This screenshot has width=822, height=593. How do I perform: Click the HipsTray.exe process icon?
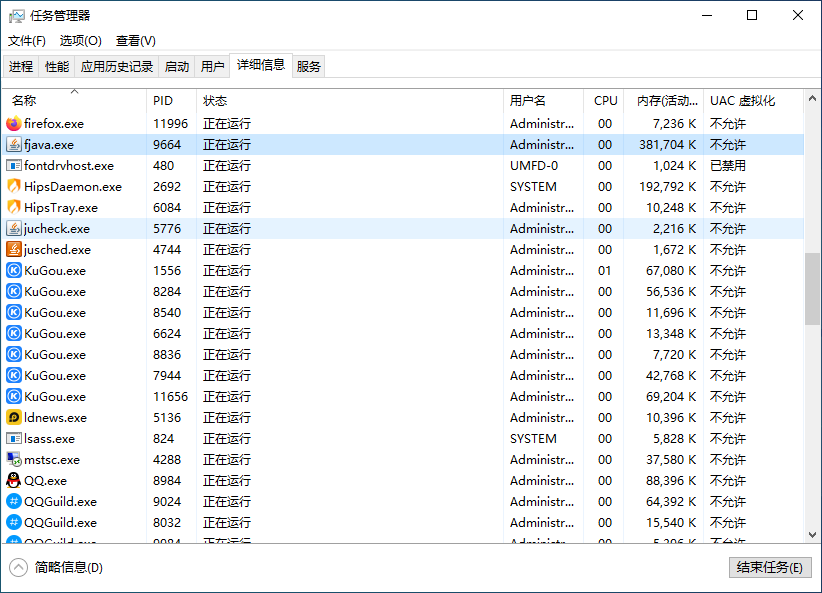pyautogui.click(x=14, y=207)
